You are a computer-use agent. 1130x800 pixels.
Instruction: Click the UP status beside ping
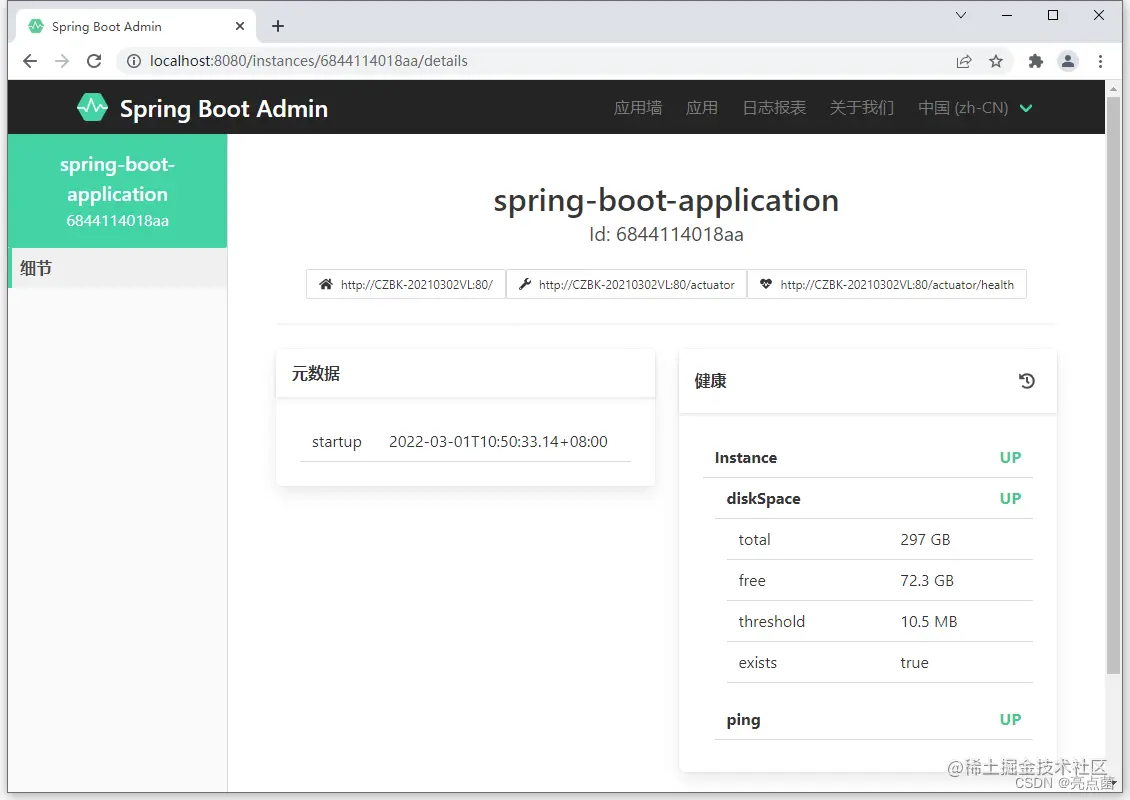point(1010,719)
